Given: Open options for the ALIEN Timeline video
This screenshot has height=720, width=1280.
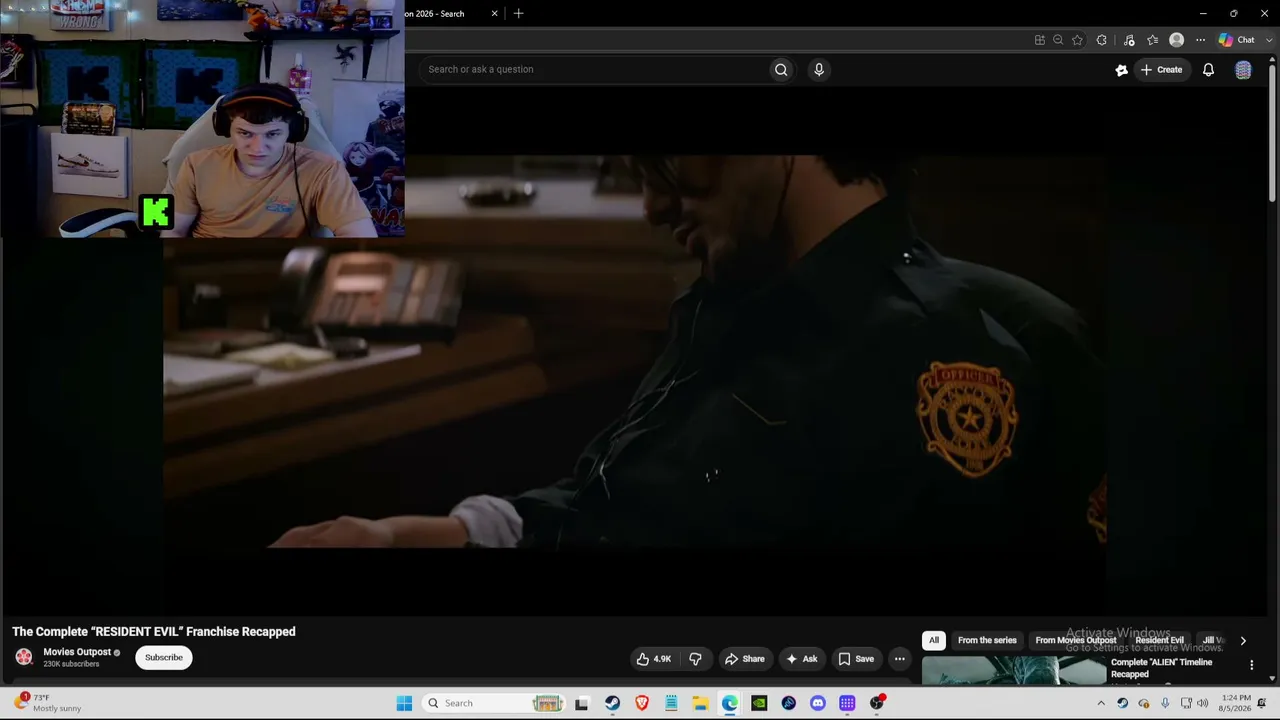Looking at the screenshot, I should pos(1251,665).
